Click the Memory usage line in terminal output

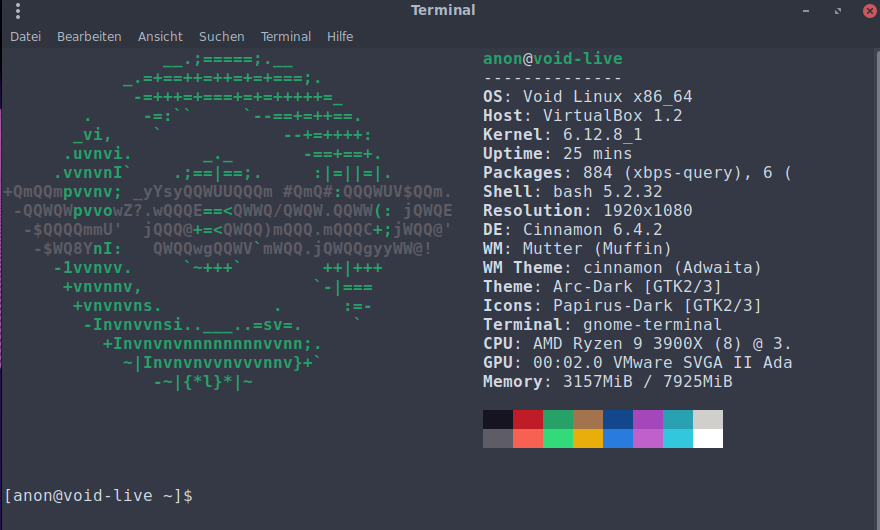pyautogui.click(x=607, y=381)
